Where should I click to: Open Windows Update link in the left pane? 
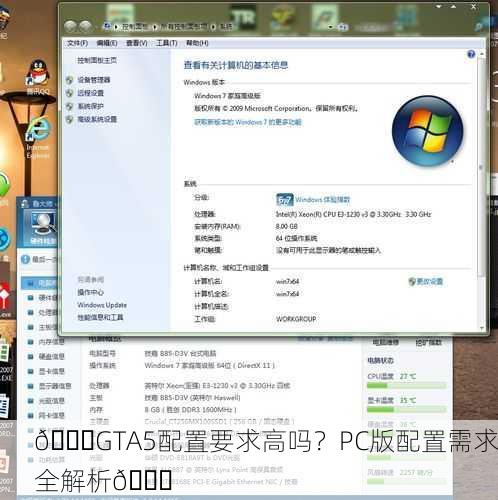[102, 305]
